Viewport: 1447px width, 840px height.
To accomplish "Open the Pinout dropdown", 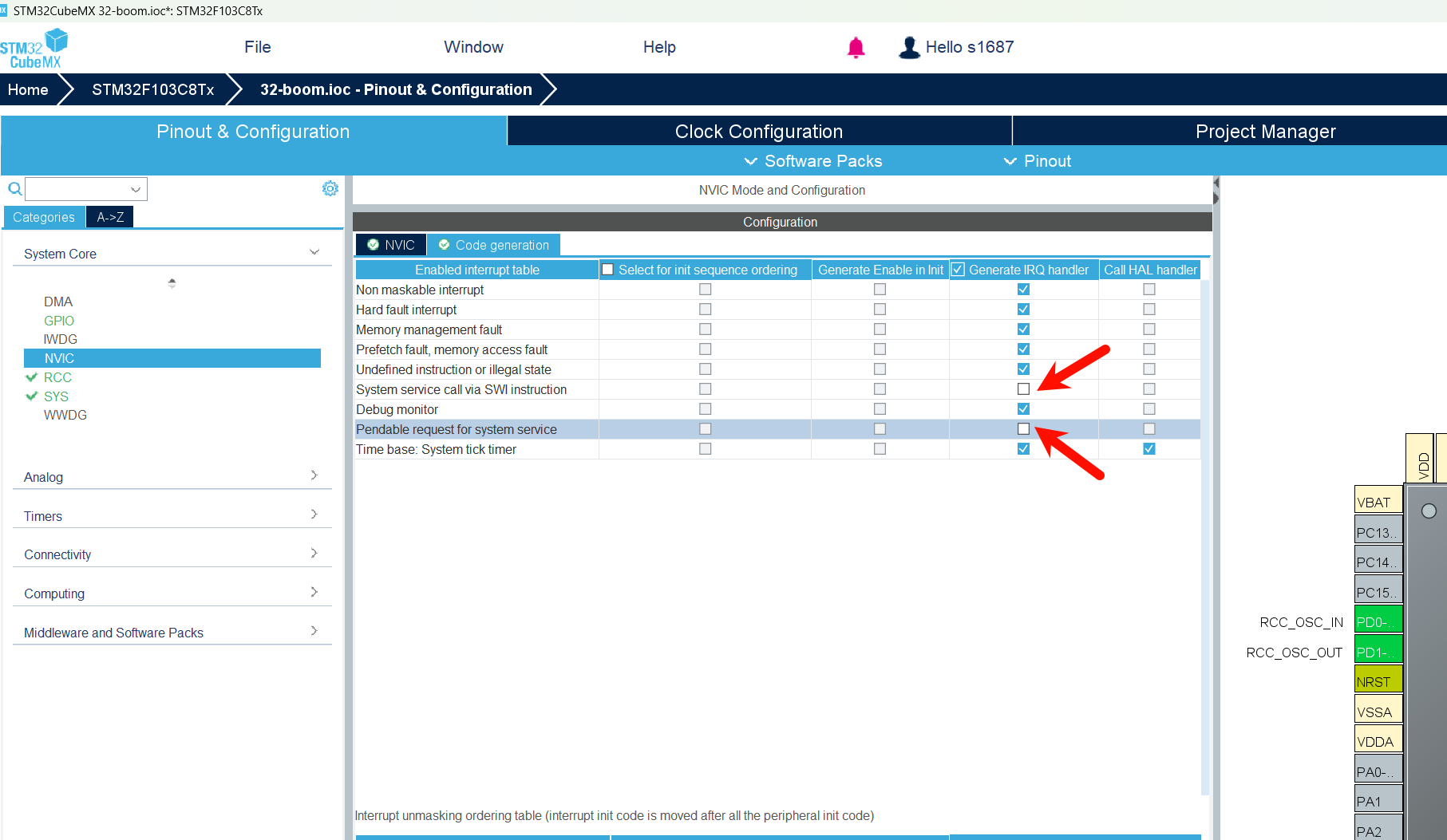I will coord(1038,161).
